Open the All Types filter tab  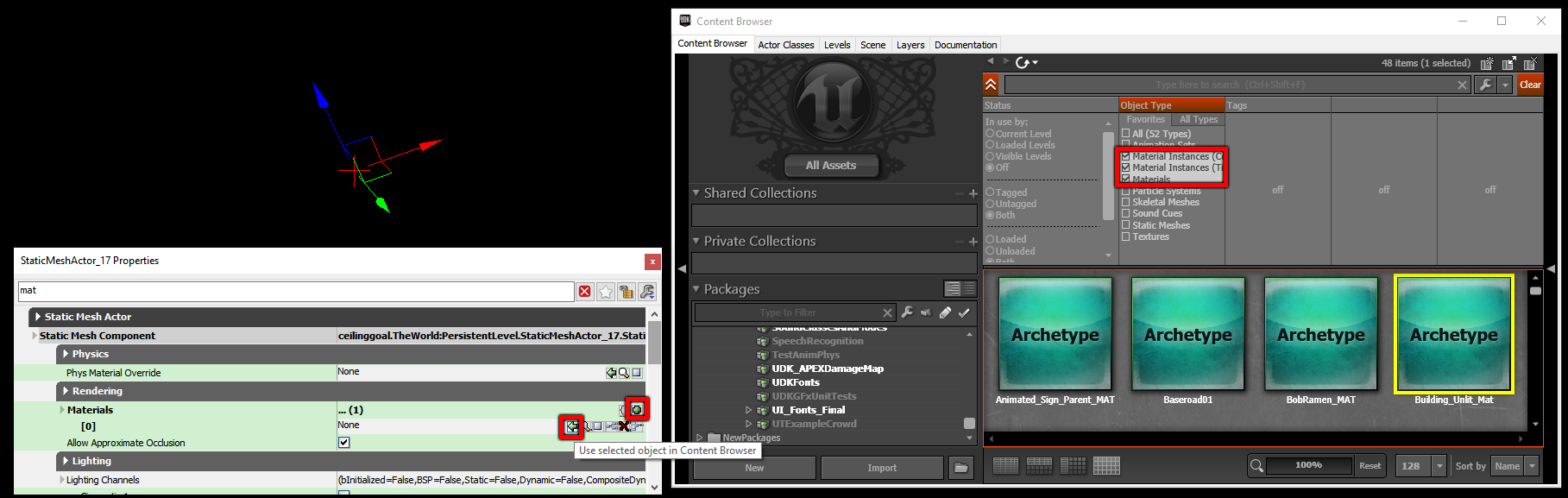(x=1199, y=120)
